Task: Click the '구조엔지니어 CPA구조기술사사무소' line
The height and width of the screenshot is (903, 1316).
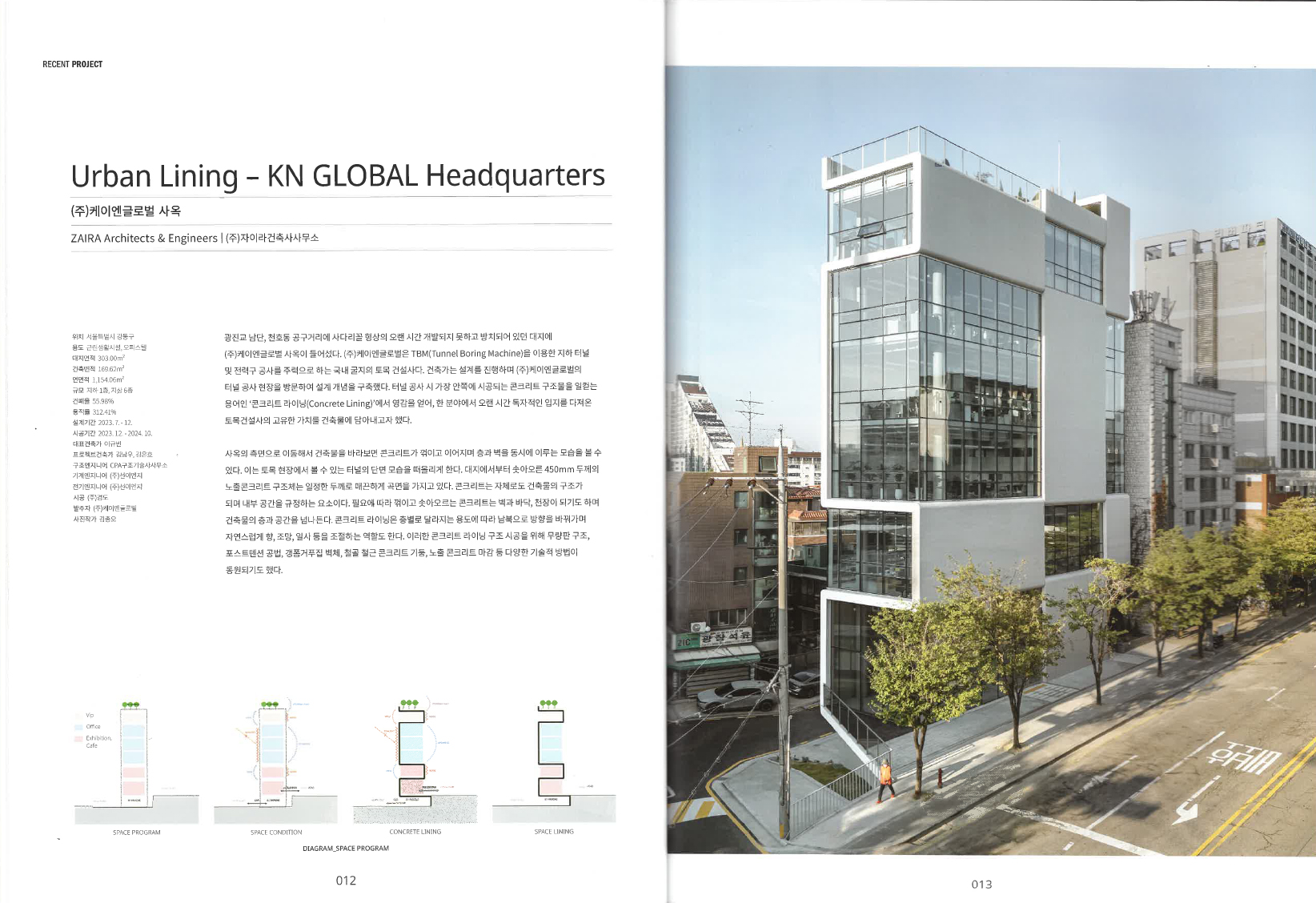Action: tap(120, 465)
